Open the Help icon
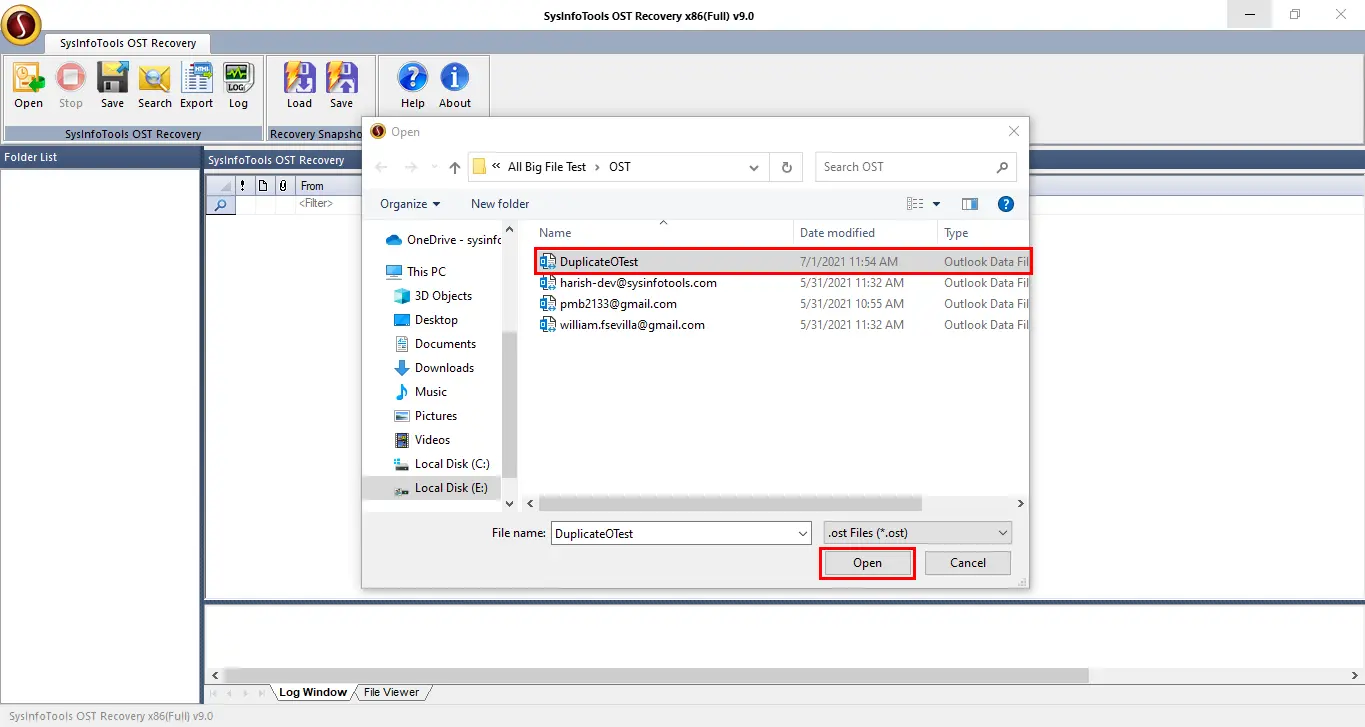 [413, 85]
